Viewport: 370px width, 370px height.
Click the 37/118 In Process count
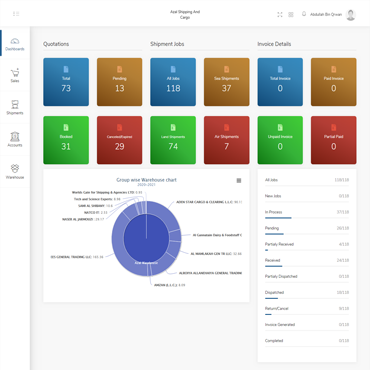coord(343,212)
